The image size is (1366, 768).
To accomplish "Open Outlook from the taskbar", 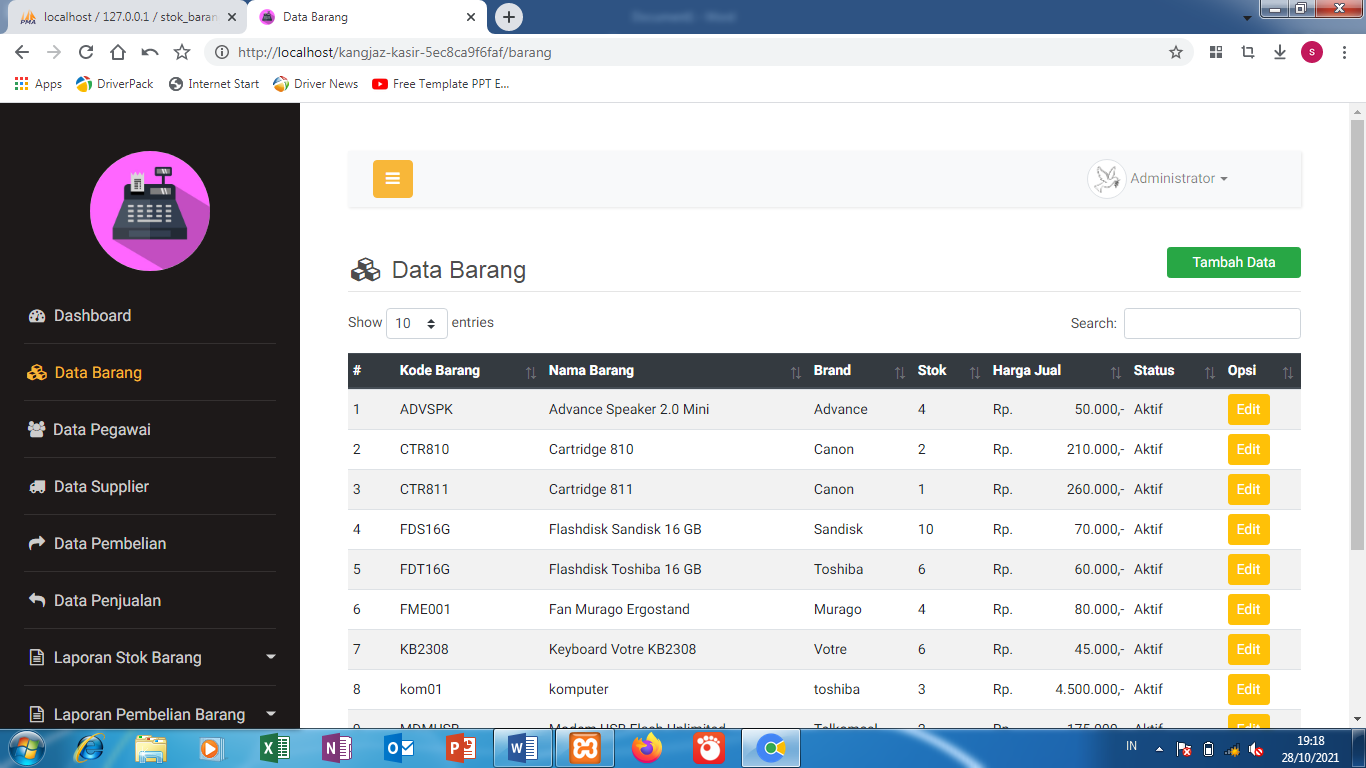I will pos(399,748).
